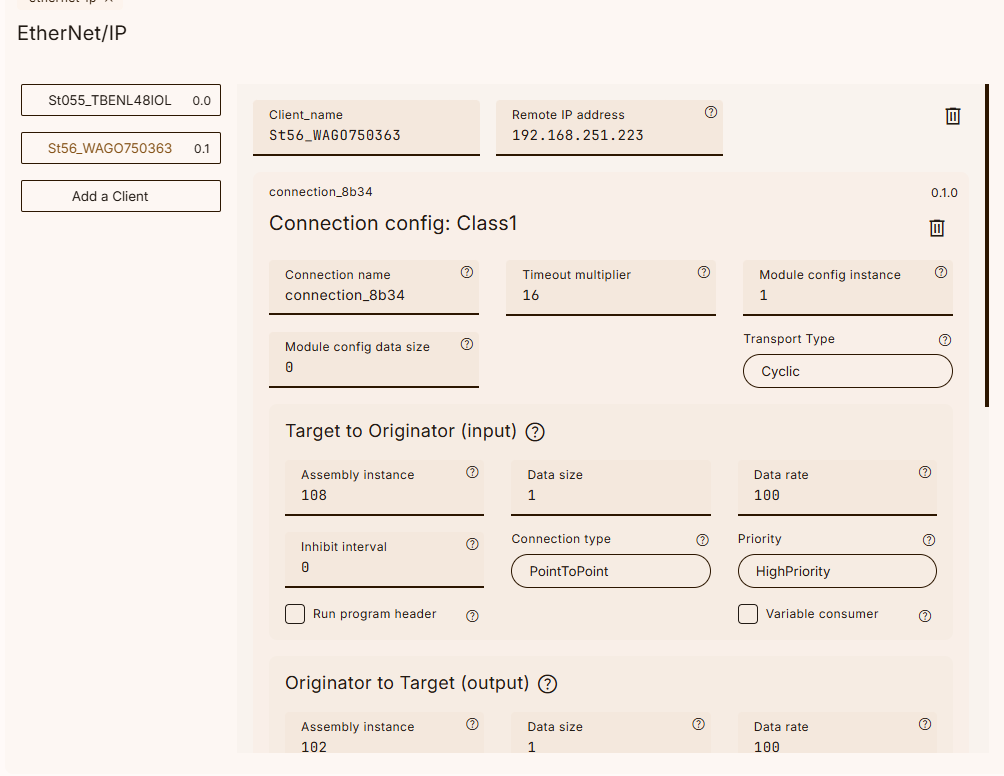Open help icon for Remote IP address

pos(711,113)
